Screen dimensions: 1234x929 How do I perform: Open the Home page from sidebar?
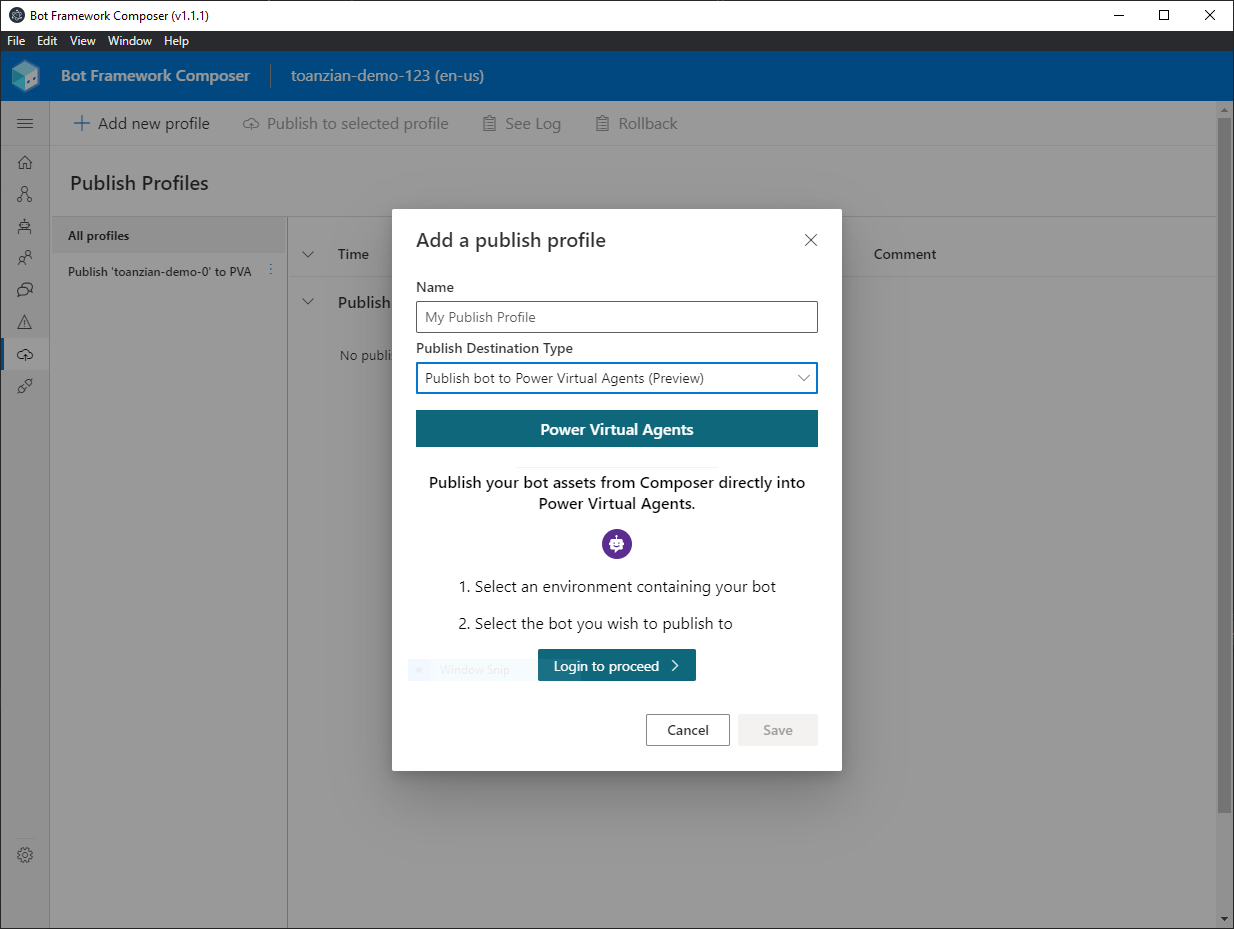(x=25, y=162)
